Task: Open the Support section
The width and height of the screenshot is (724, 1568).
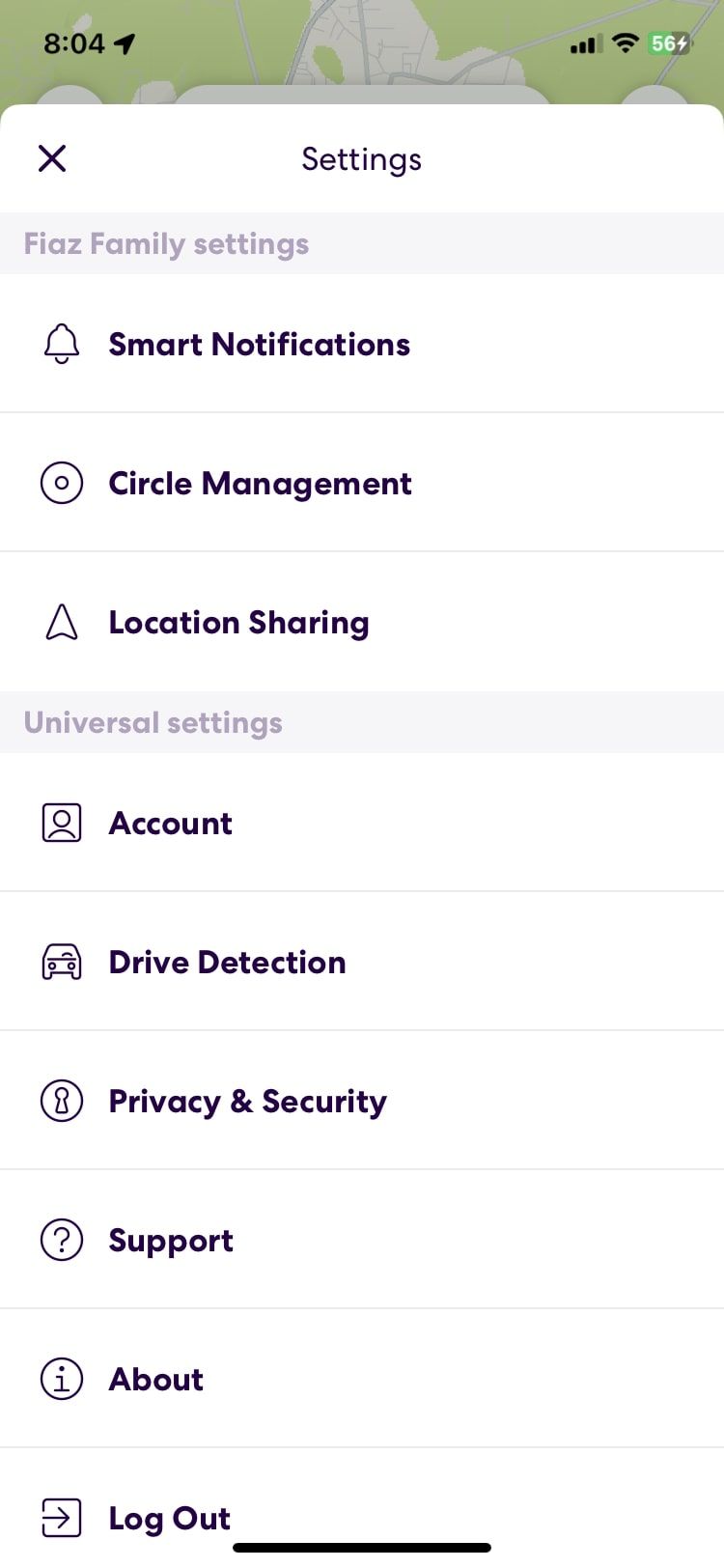Action: 171,1240
